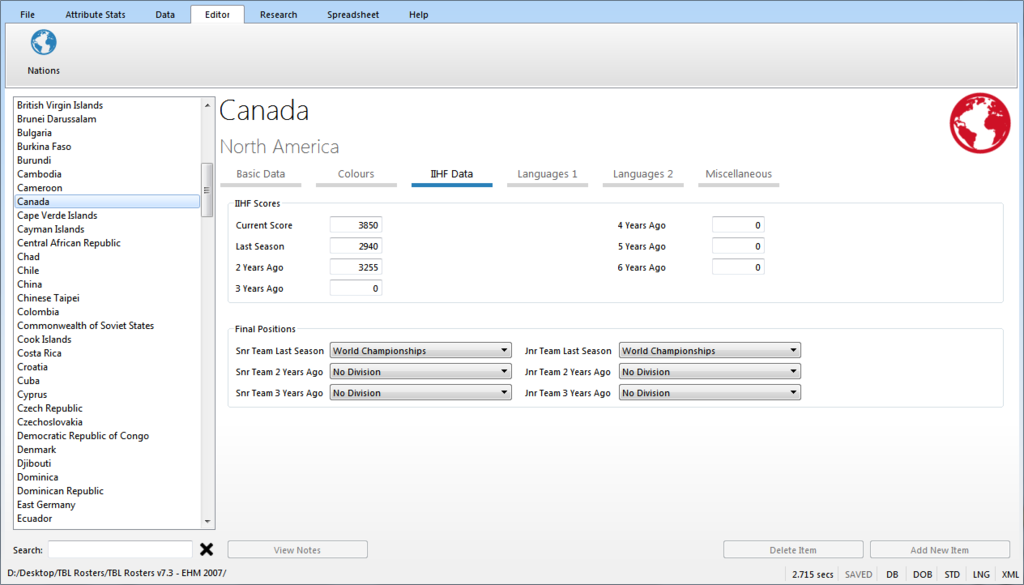The image size is (1024, 585).
Task: Click the nations list scrollbar thumb
Action: coord(207,190)
